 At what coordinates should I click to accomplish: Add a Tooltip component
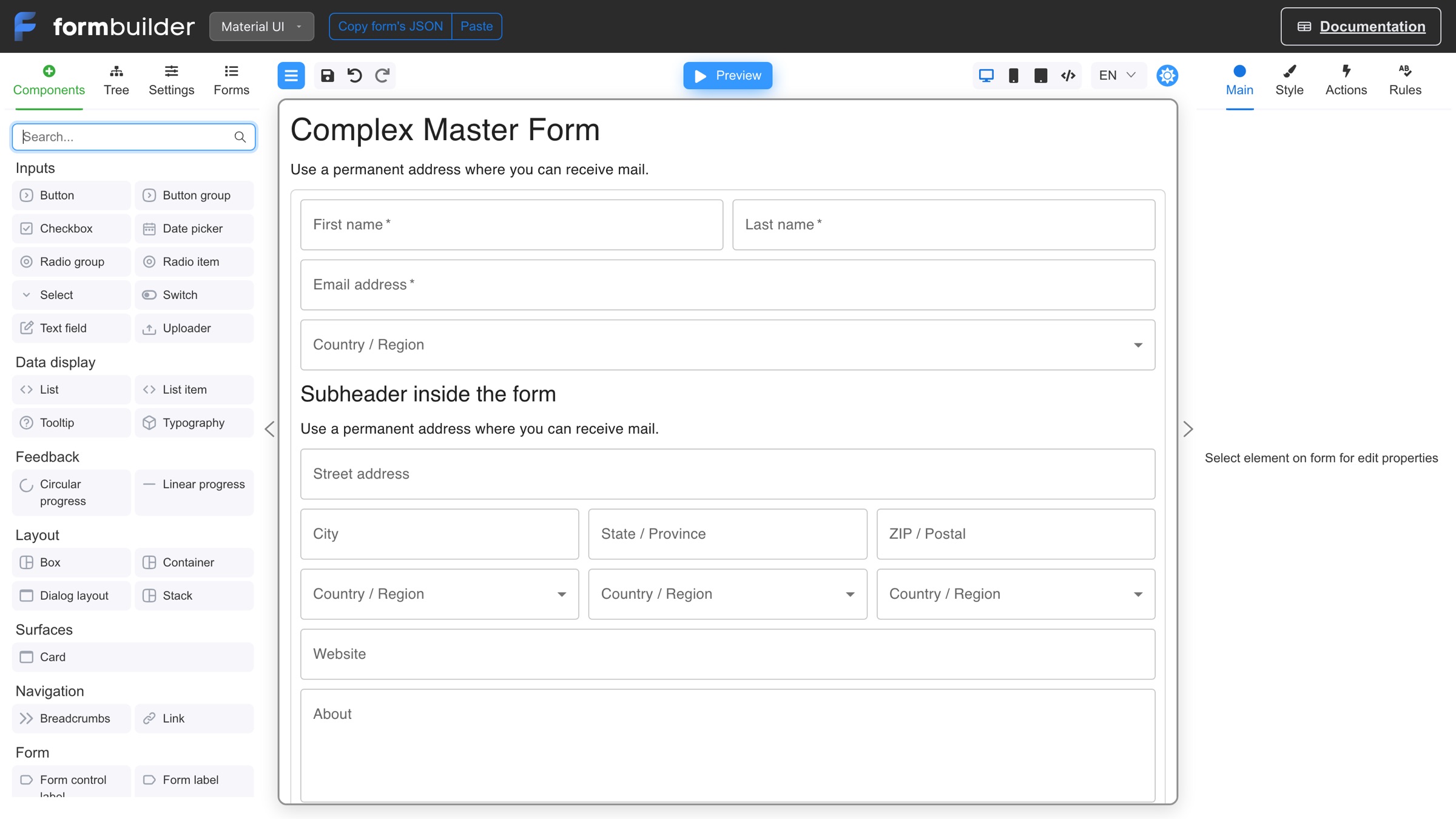[x=71, y=423]
